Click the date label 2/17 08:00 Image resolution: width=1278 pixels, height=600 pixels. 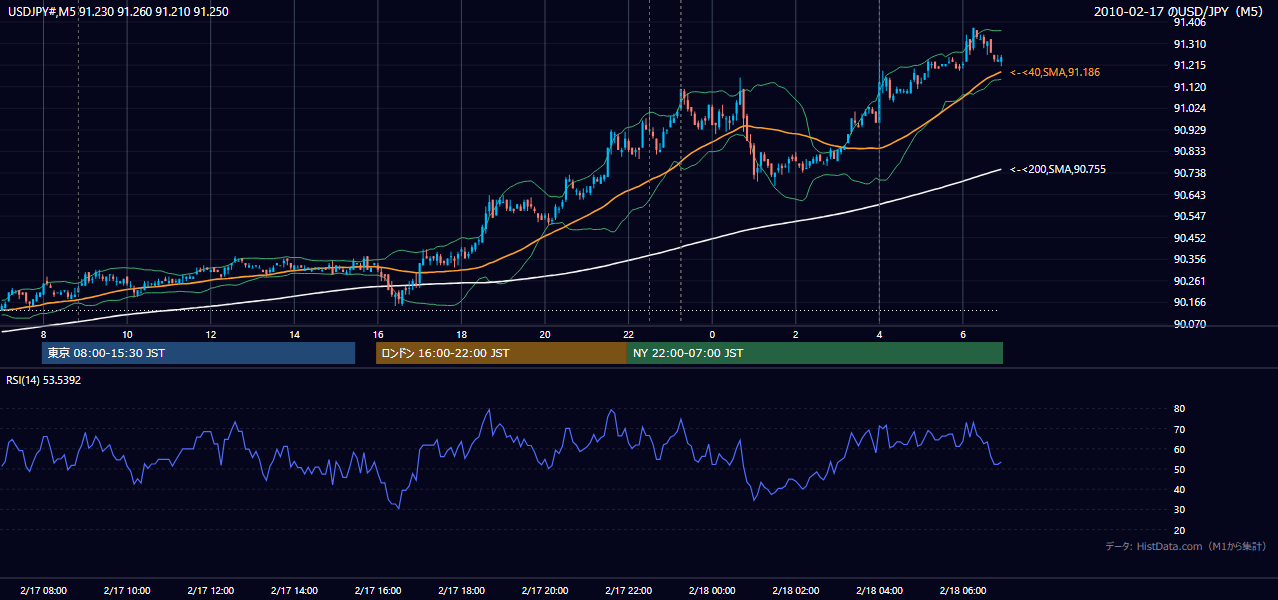point(43,591)
